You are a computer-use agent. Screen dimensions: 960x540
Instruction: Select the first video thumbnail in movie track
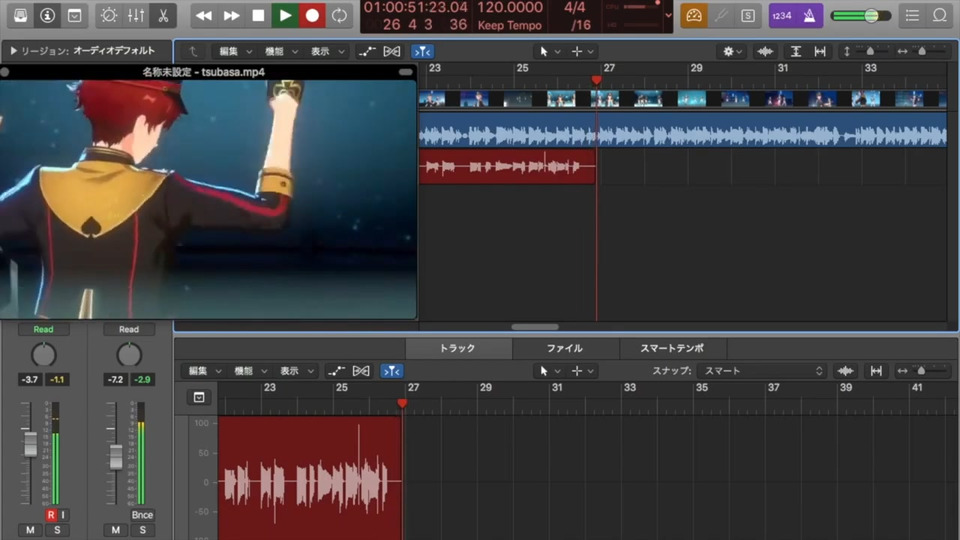point(432,99)
